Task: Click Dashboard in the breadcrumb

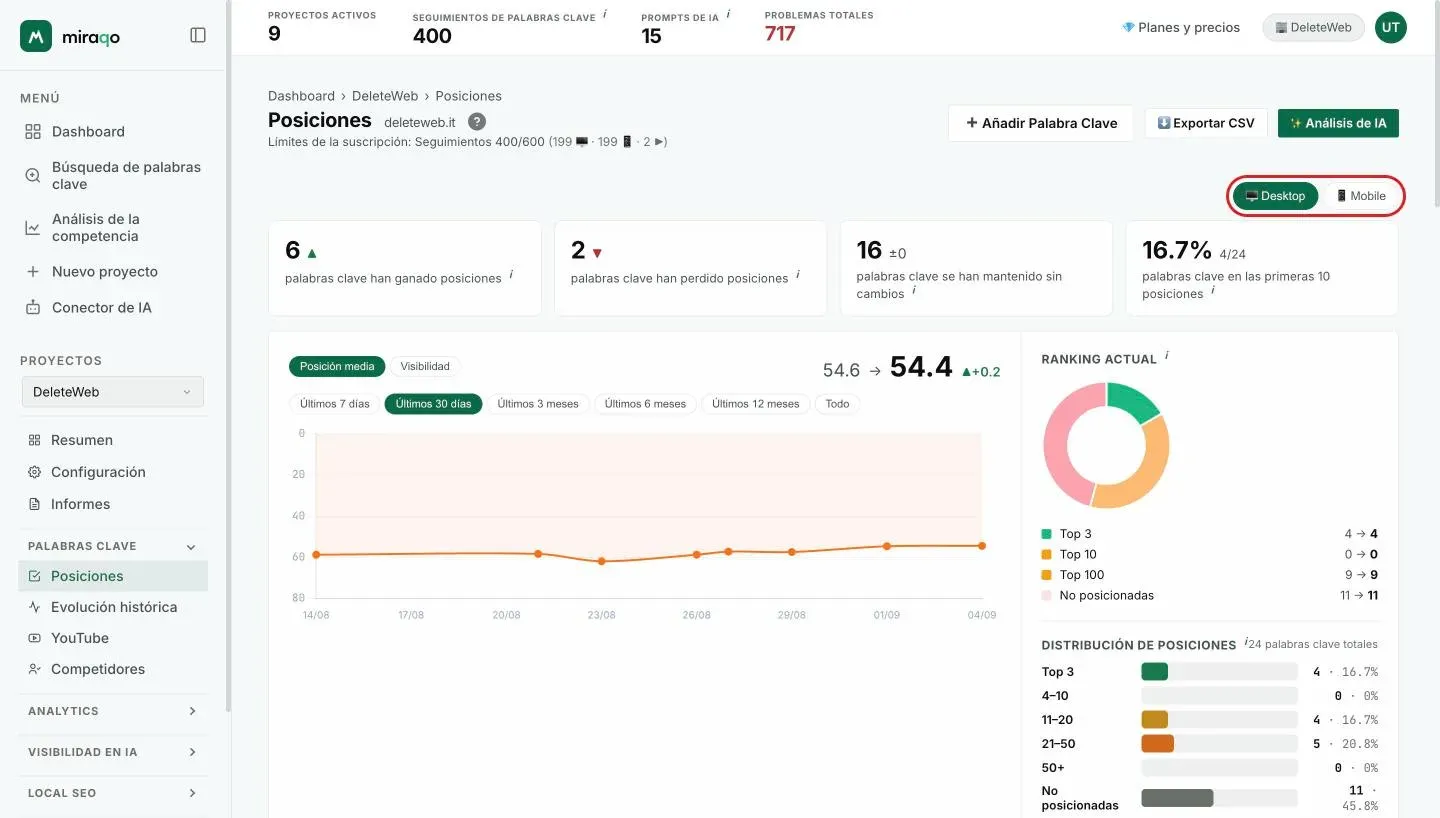Action: (x=301, y=96)
